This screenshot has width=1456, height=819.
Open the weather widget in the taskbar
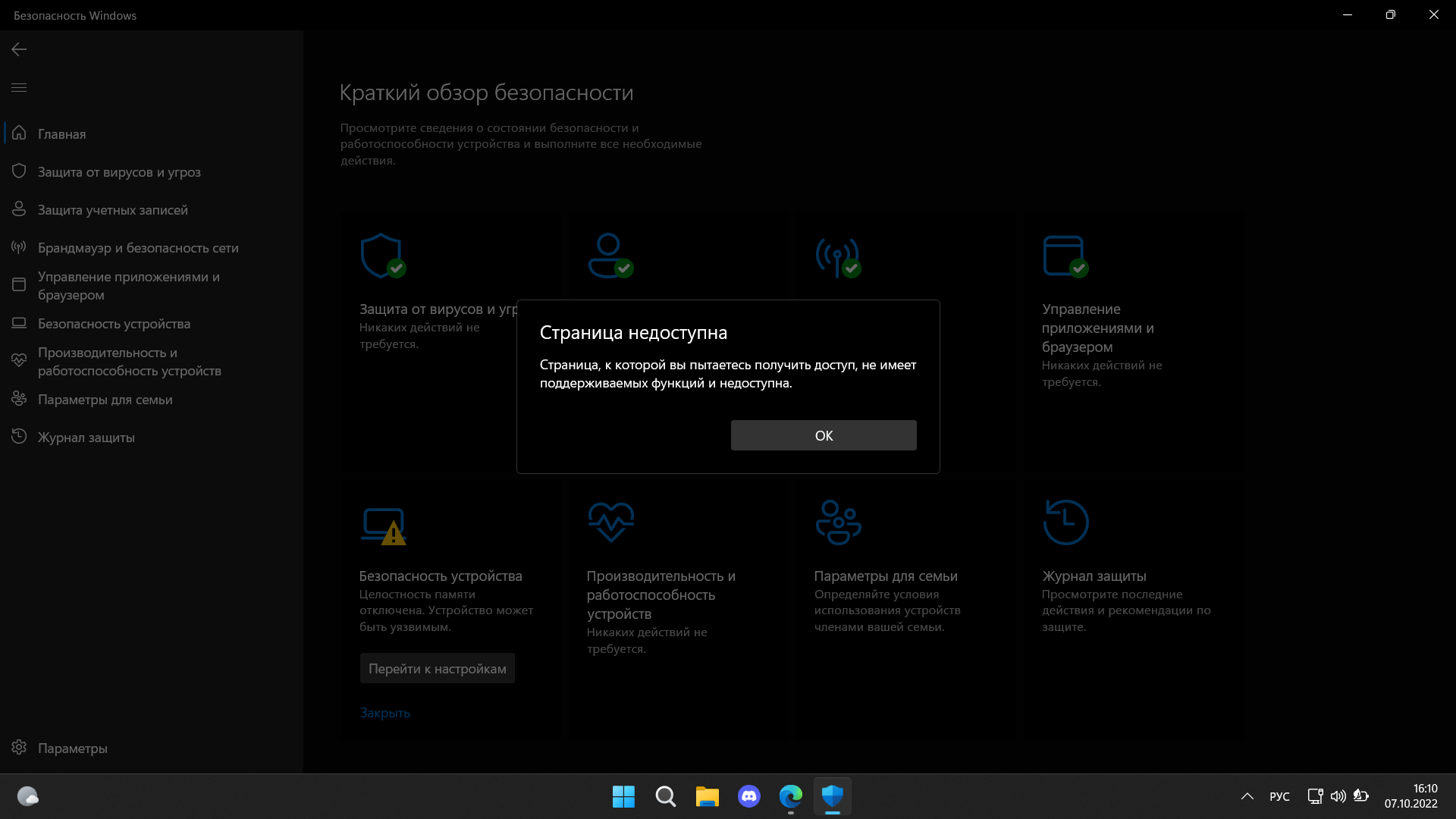tap(28, 796)
